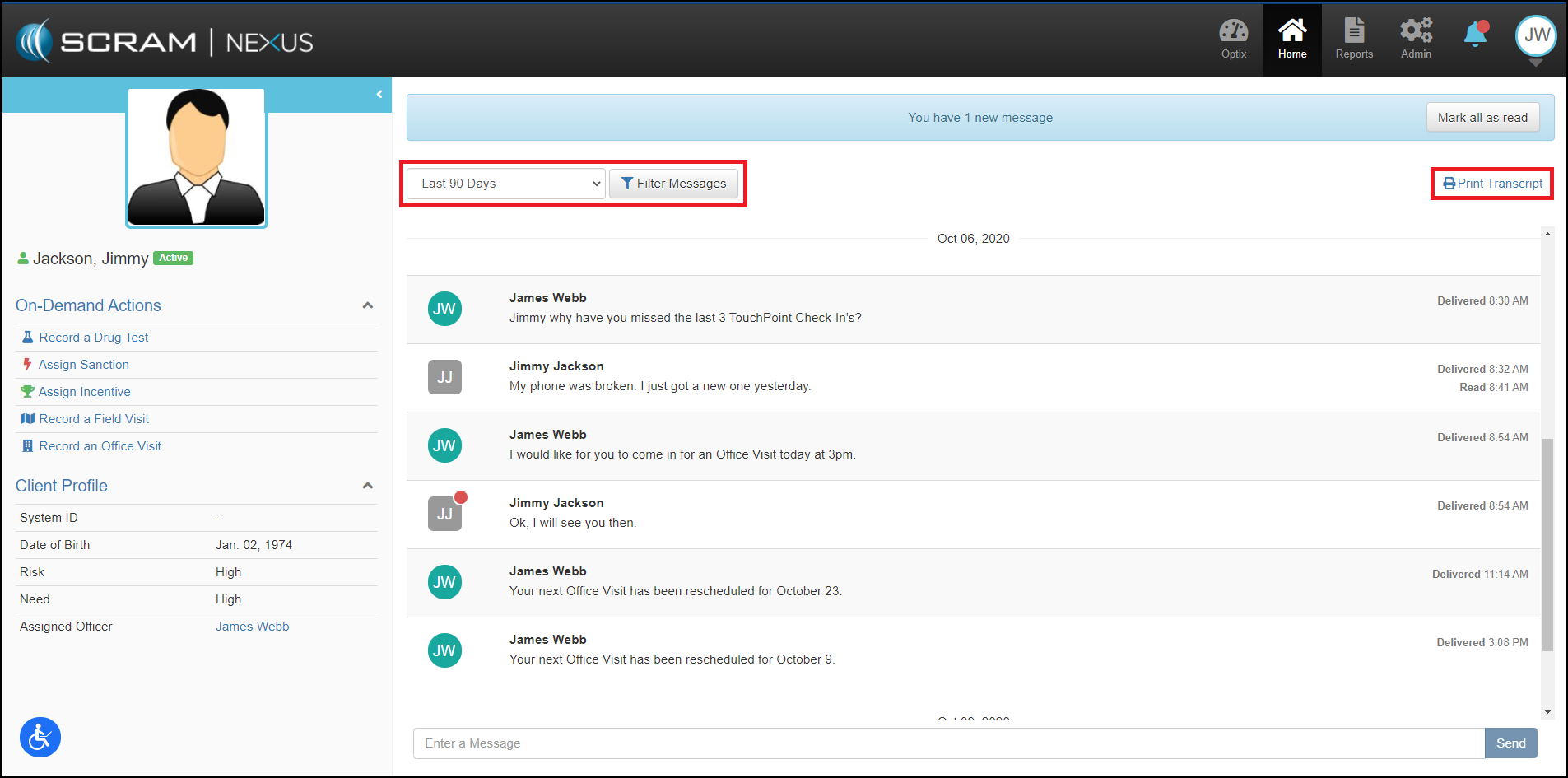Select Record a Drug Test action
This screenshot has width=1568, height=778.
tap(93, 338)
